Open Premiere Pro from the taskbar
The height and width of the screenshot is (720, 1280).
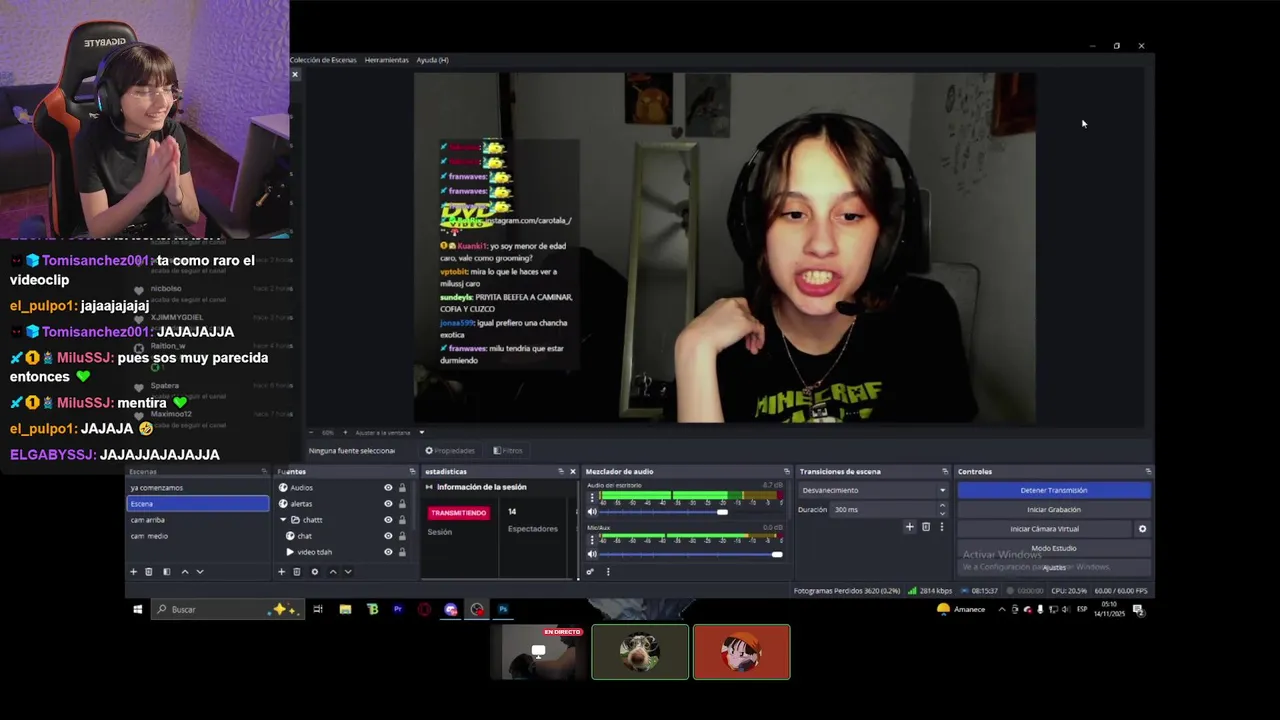(x=398, y=609)
